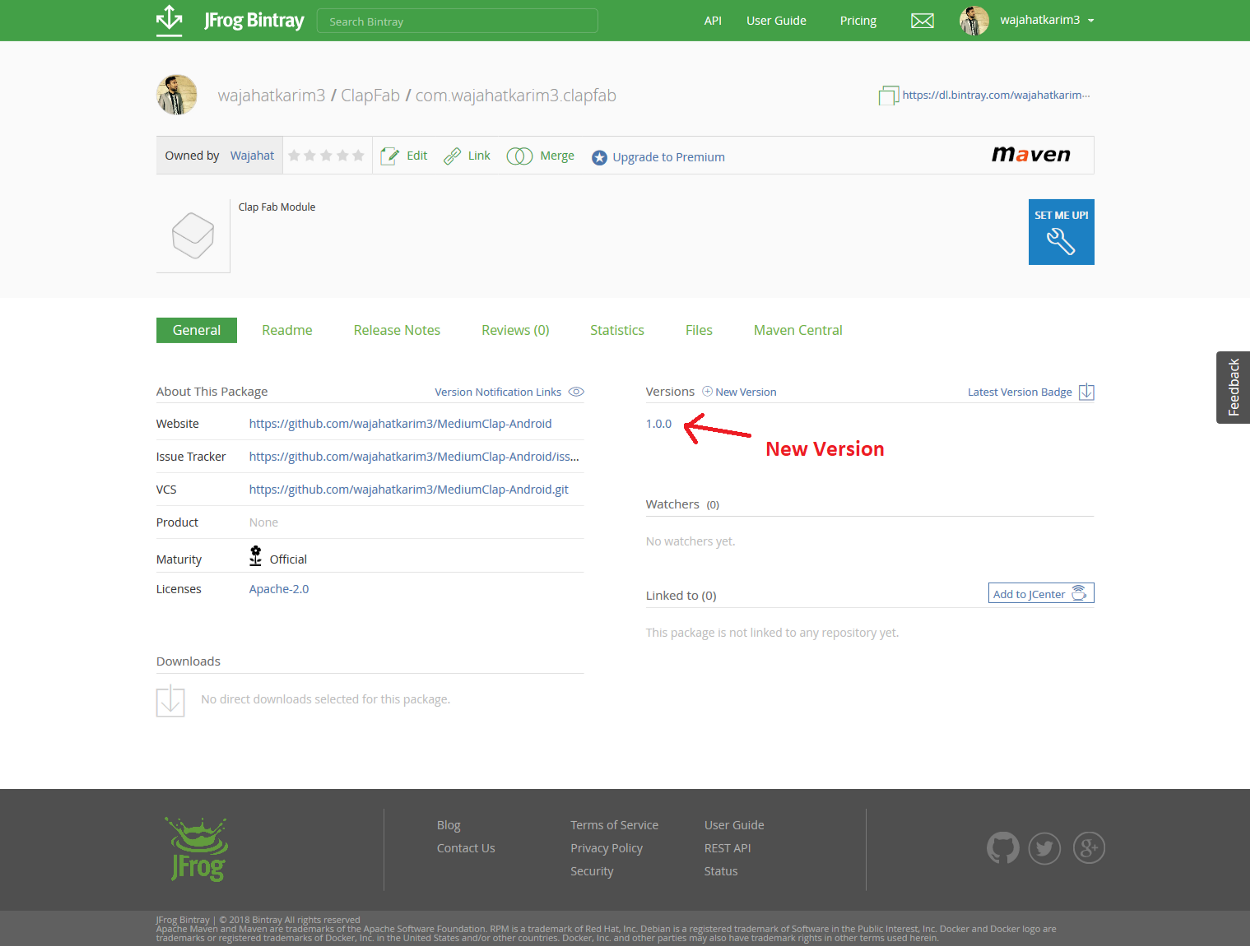Open the Status footer link
This screenshot has height=946, width=1250.
[x=721, y=871]
